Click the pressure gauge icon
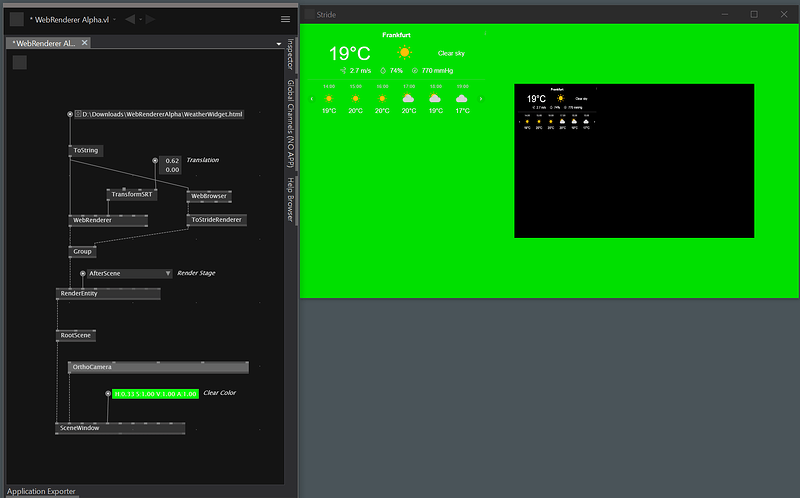This screenshot has width=800, height=498. (415, 71)
